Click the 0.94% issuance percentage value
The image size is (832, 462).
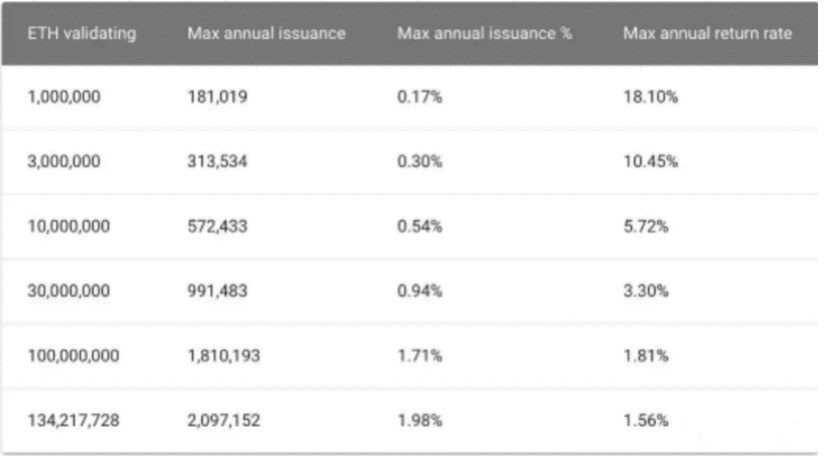click(419, 291)
